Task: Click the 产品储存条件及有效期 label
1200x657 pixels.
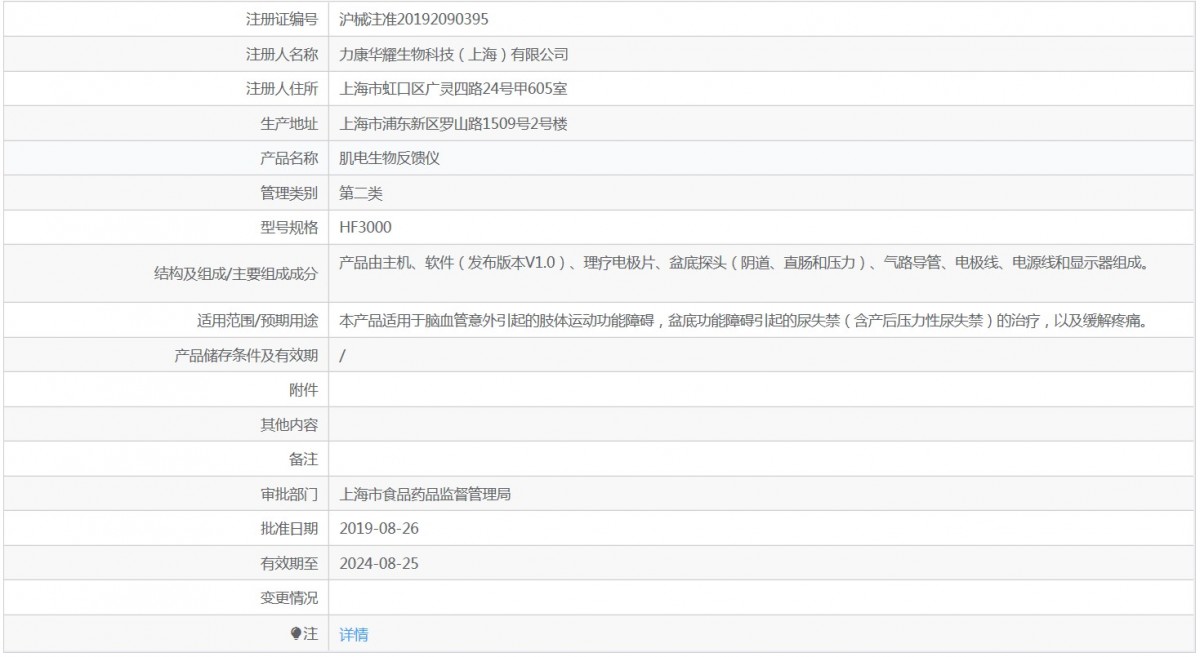Action: pyautogui.click(x=247, y=355)
